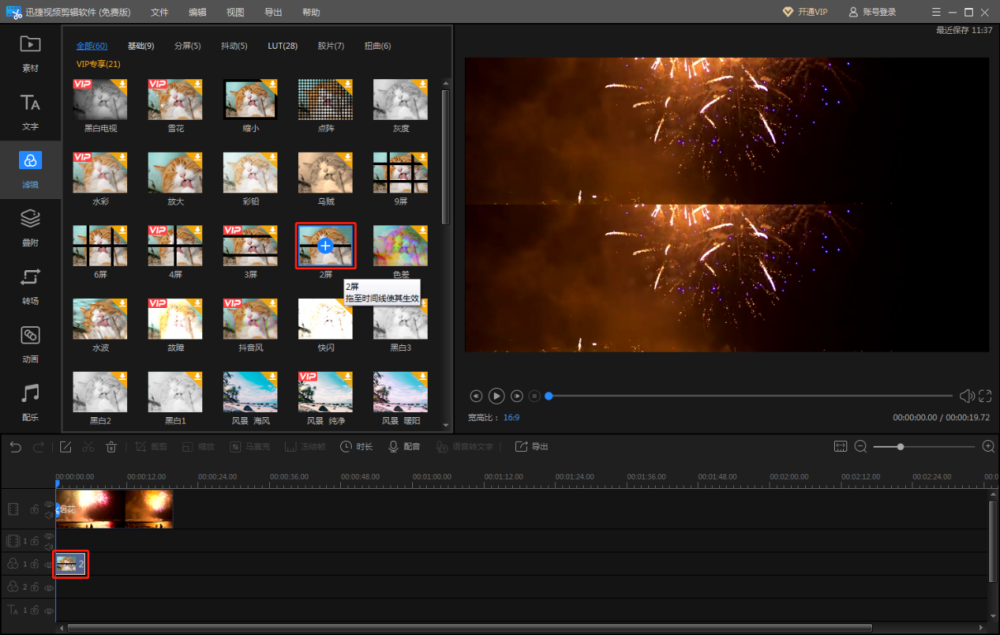Expand the 导出 menu in the menu bar
The image size is (1000, 635).
coord(273,12)
